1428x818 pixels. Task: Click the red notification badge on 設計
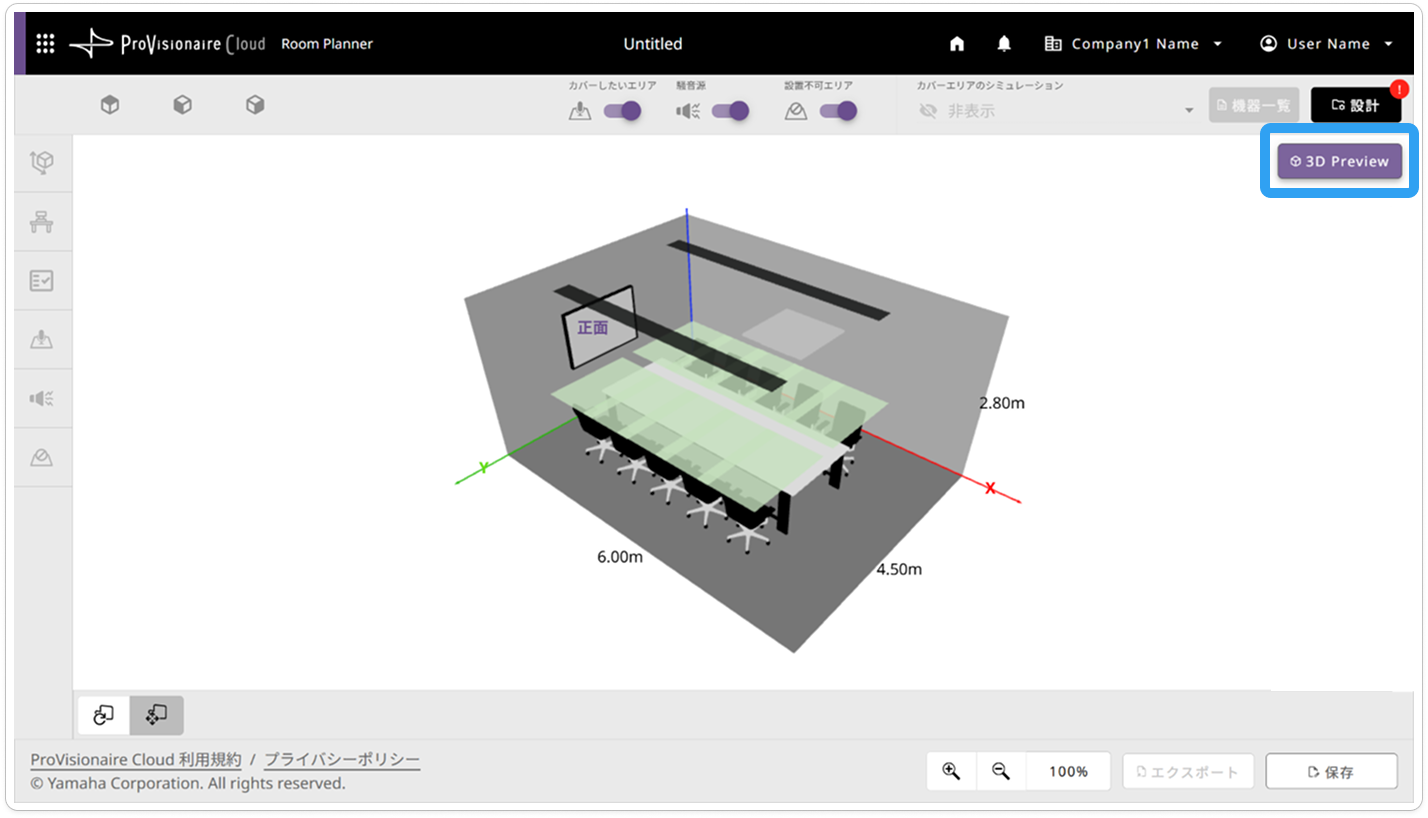tap(1399, 89)
